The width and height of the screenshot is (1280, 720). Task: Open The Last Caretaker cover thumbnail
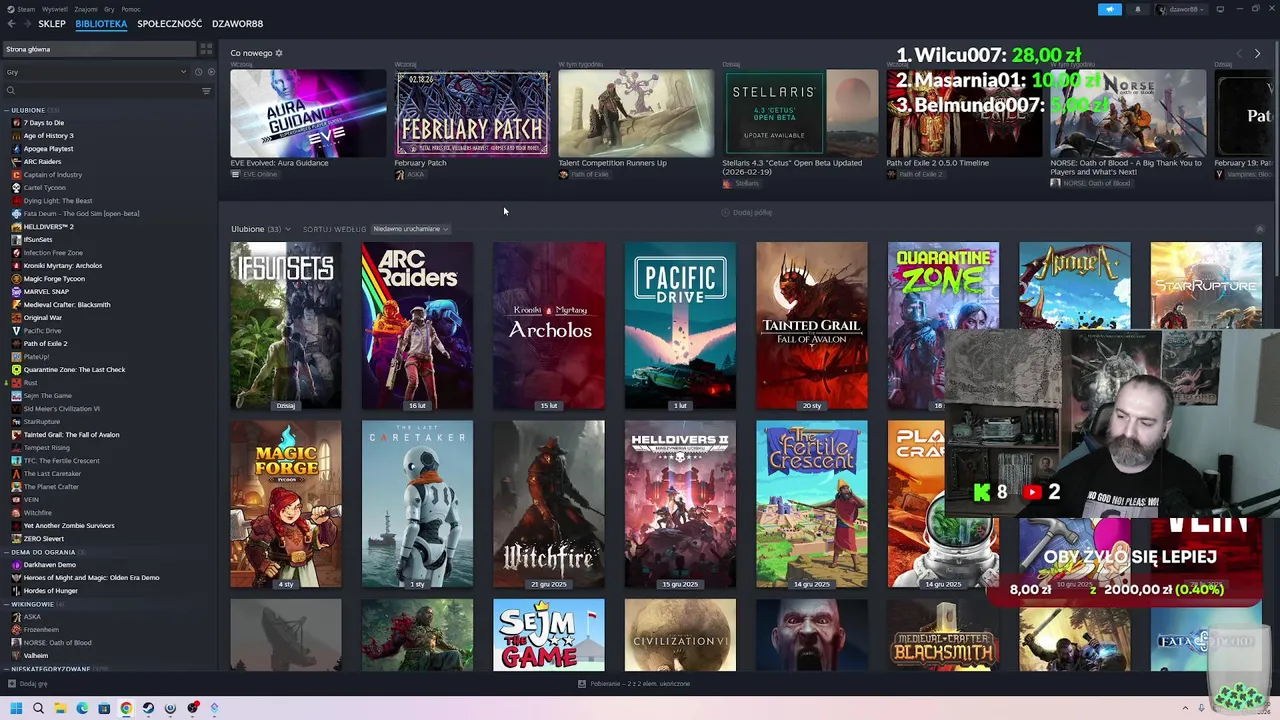(417, 504)
